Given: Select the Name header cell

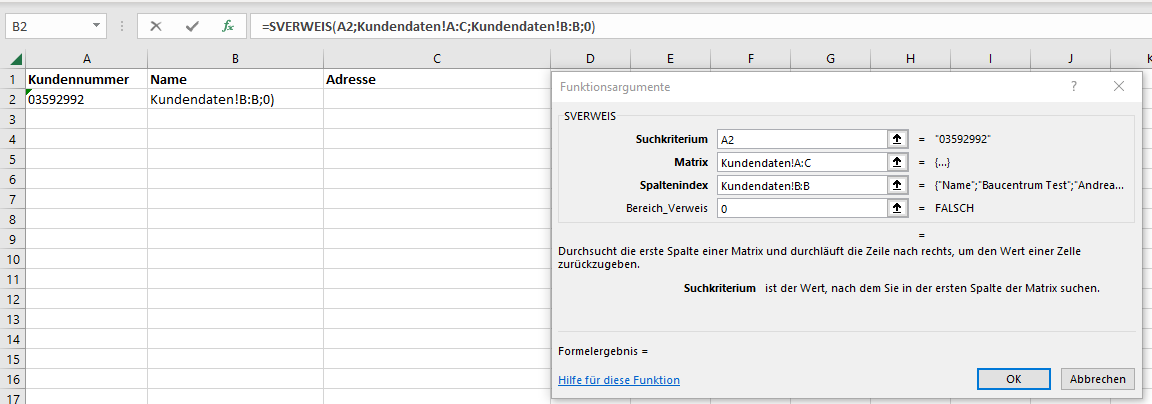Looking at the screenshot, I should point(235,79).
